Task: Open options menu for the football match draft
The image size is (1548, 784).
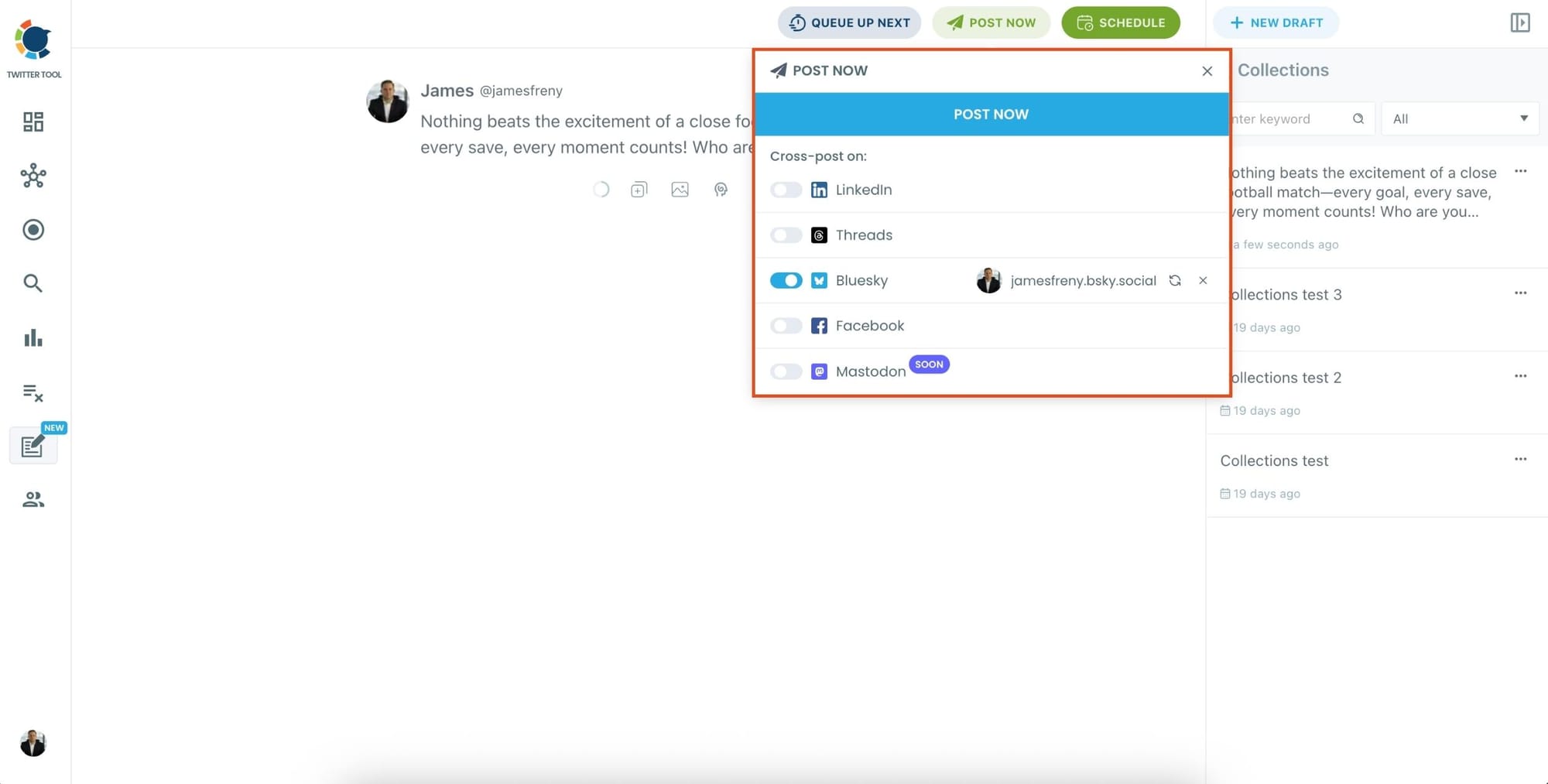Action: tap(1520, 171)
